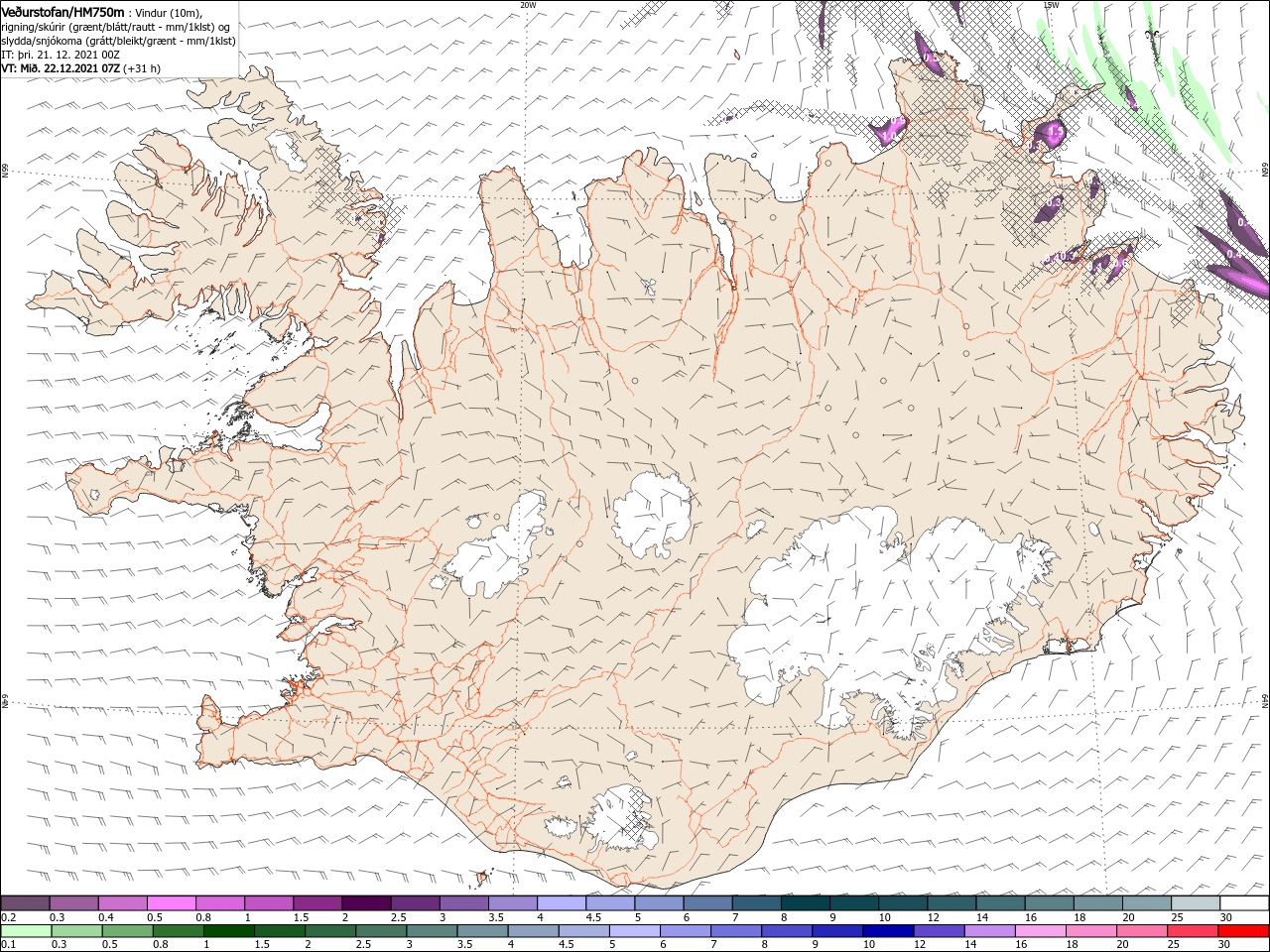The width and height of the screenshot is (1270, 952).
Task: Pick the lower legend swatch starting at 2.5
Action: (381, 931)
